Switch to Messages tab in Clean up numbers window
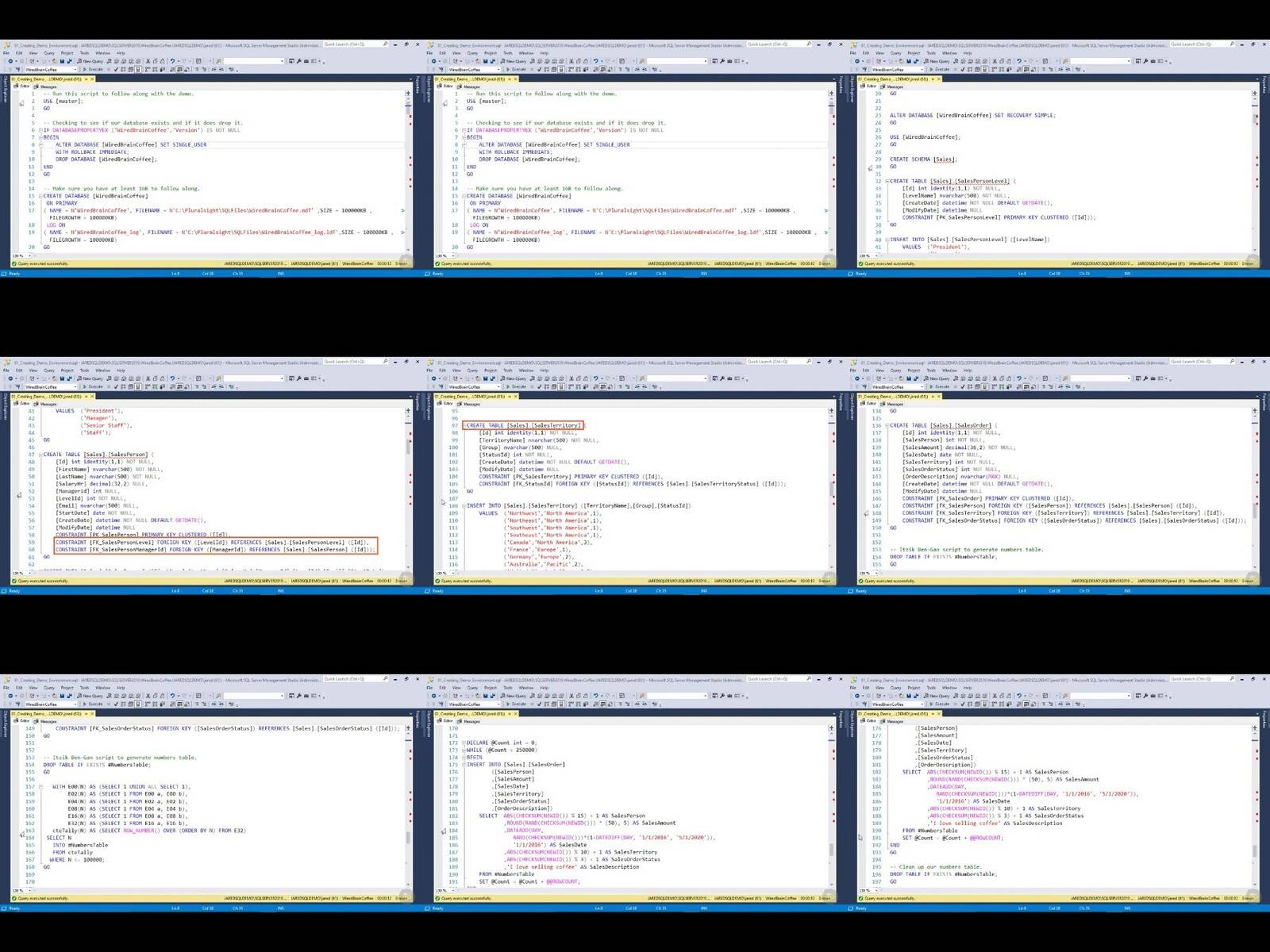1270x952 pixels. pos(892,721)
